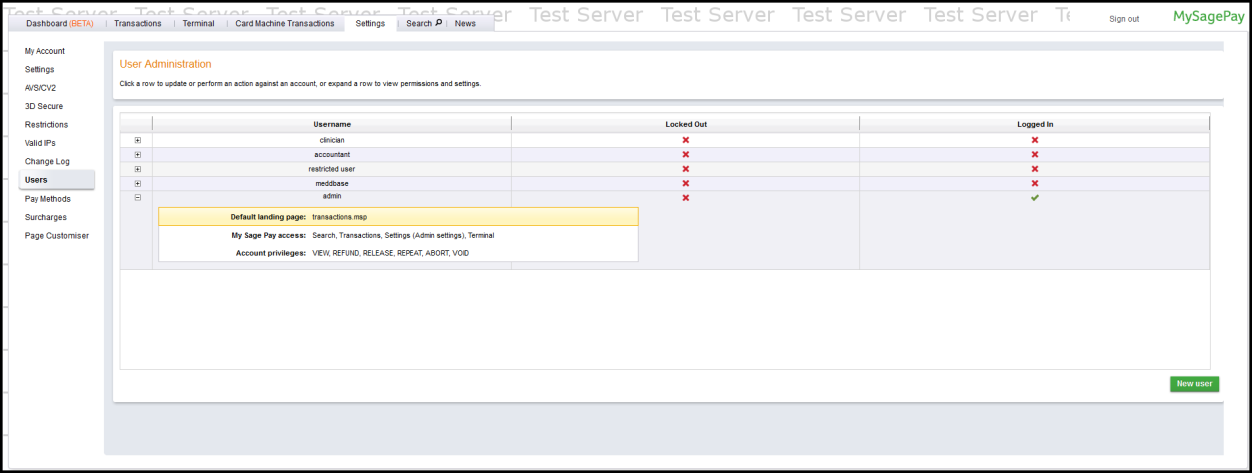1252x473 pixels.
Task: Click the locked out red X for admin
Action: [685, 198]
